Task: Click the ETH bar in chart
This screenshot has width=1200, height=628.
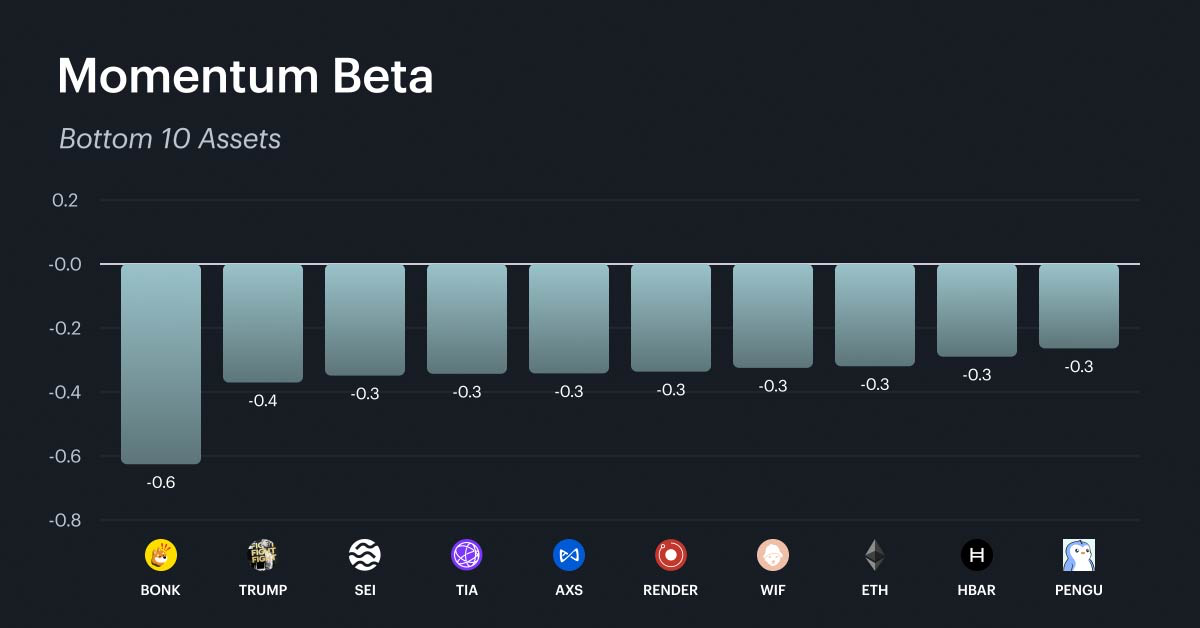Action: point(875,315)
